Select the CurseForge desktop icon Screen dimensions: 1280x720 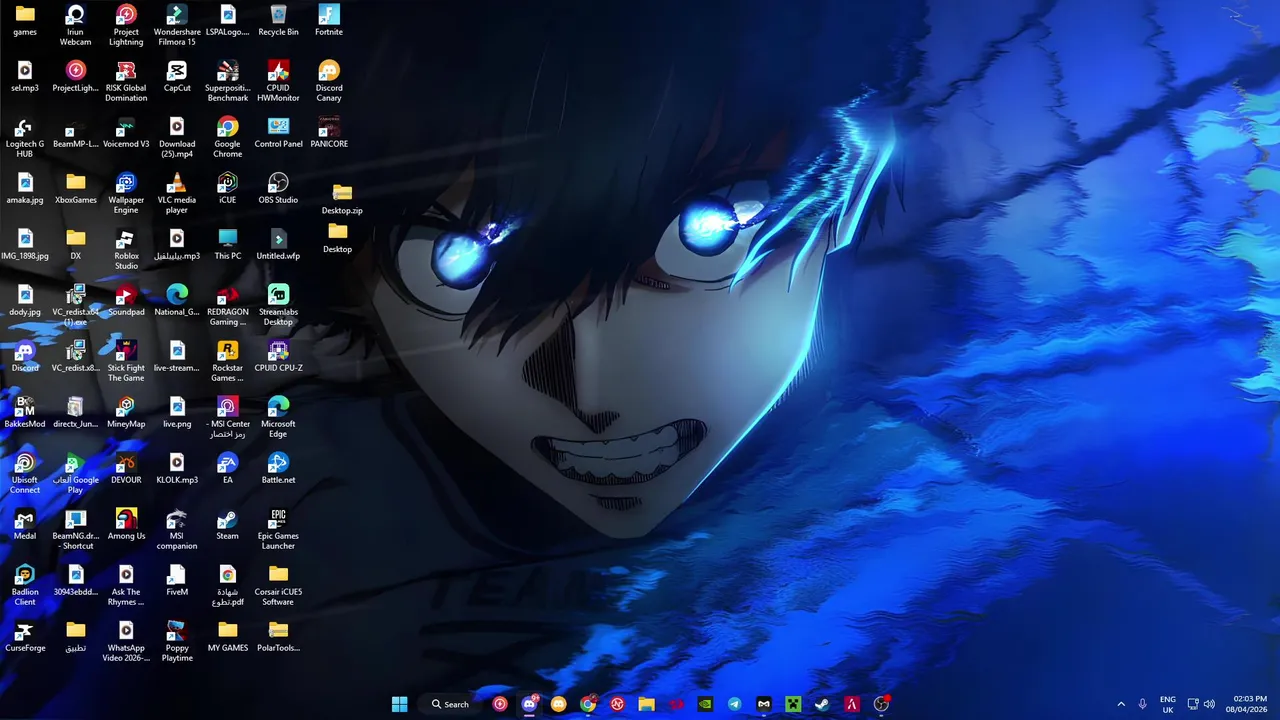pyautogui.click(x=25, y=637)
